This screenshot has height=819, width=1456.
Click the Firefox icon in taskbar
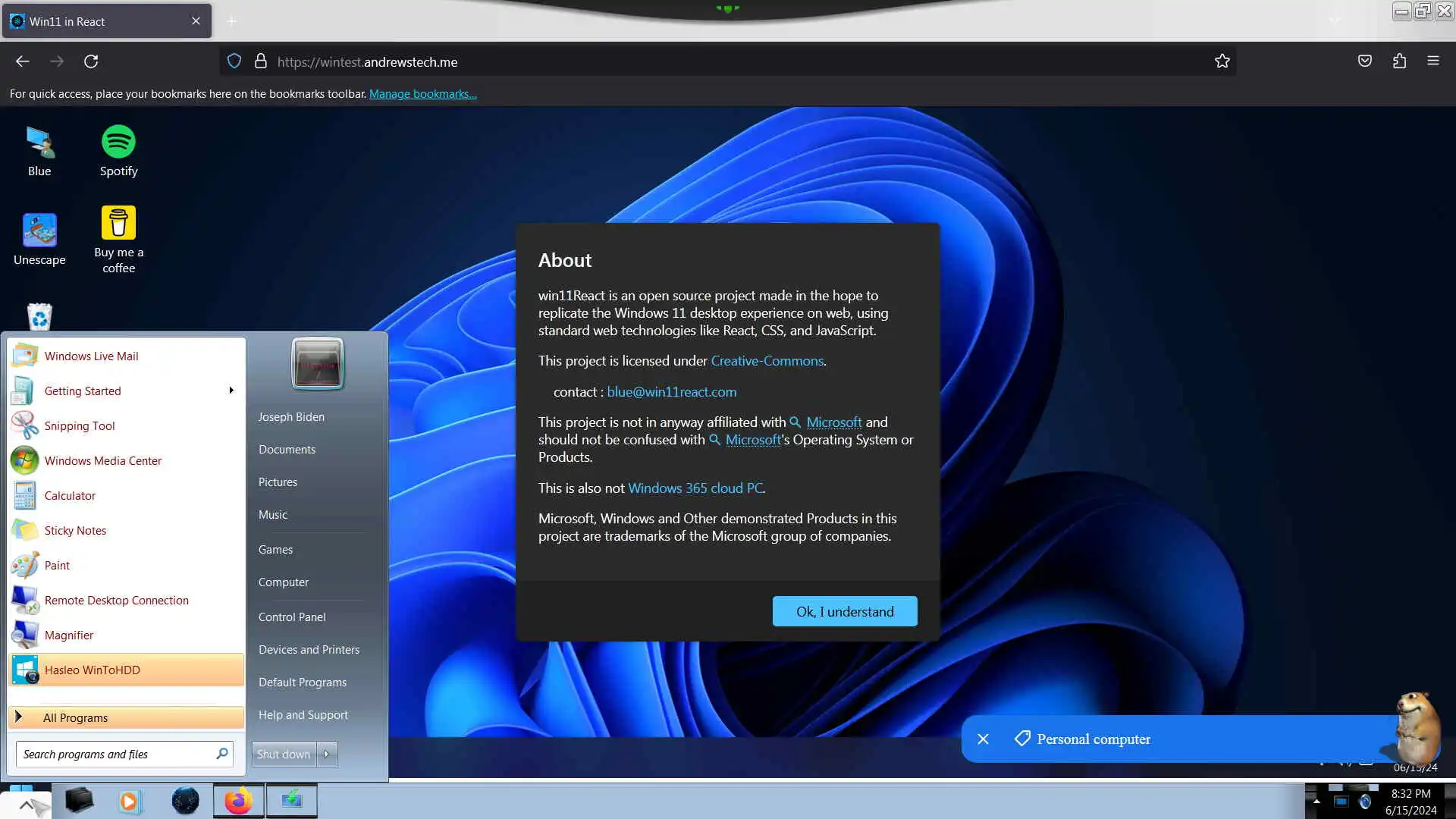click(x=238, y=801)
